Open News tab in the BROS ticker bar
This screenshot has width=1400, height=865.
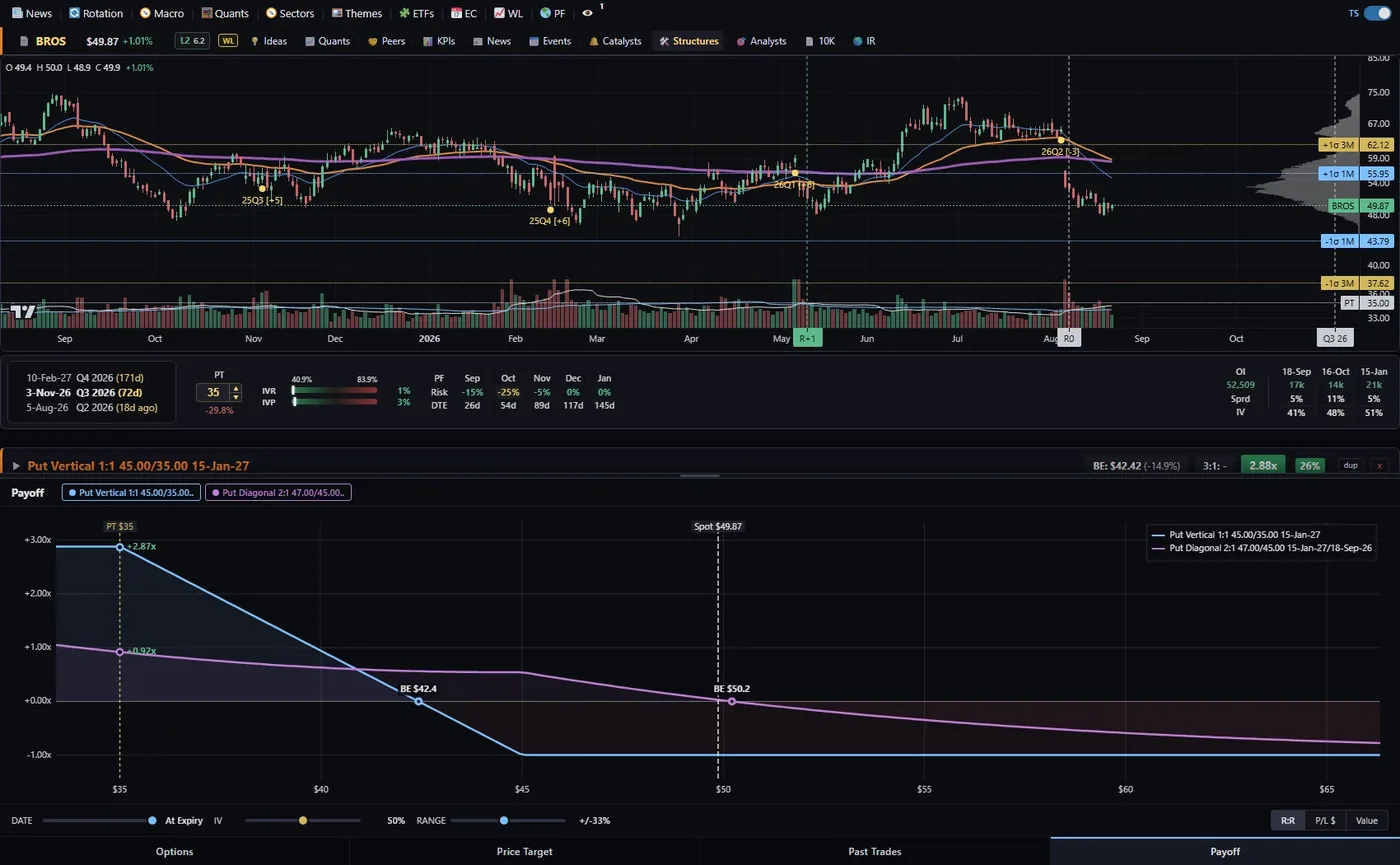(x=492, y=41)
